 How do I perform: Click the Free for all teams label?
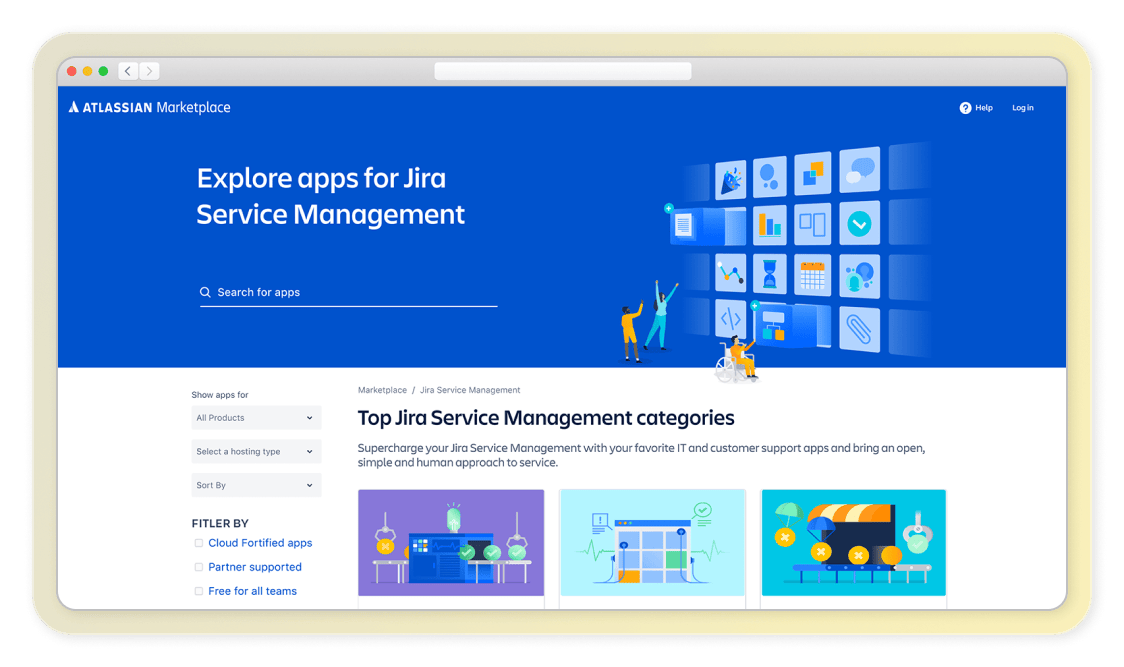click(252, 591)
